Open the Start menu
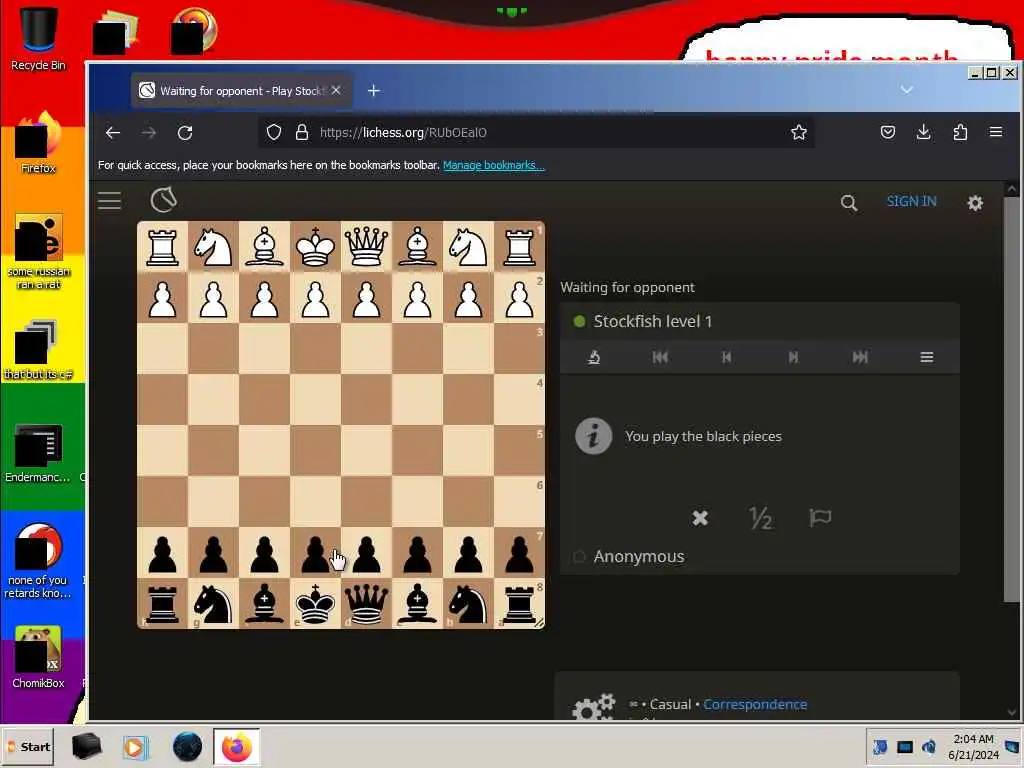 tap(27, 746)
